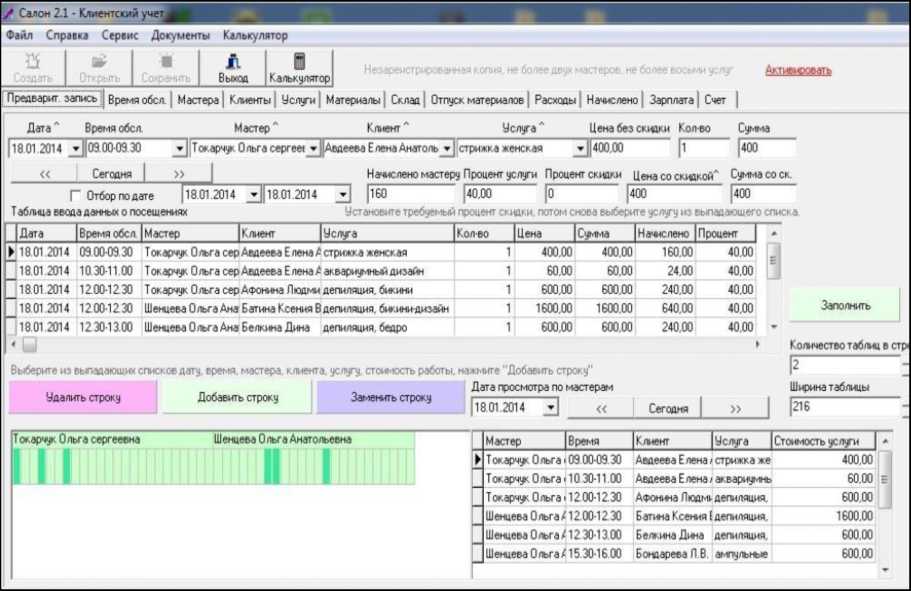Open the second filter date dropdown arrow
Image resolution: width=911 pixels, height=591 pixels.
pyautogui.click(x=343, y=195)
